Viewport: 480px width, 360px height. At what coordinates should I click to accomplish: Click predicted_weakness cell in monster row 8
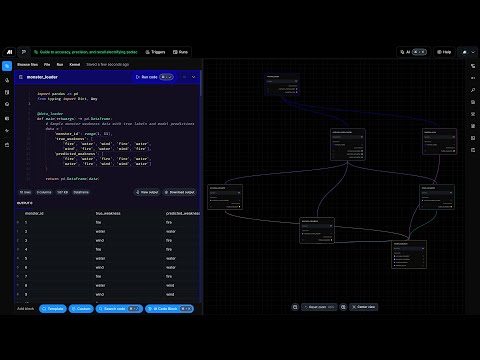click(x=170, y=285)
